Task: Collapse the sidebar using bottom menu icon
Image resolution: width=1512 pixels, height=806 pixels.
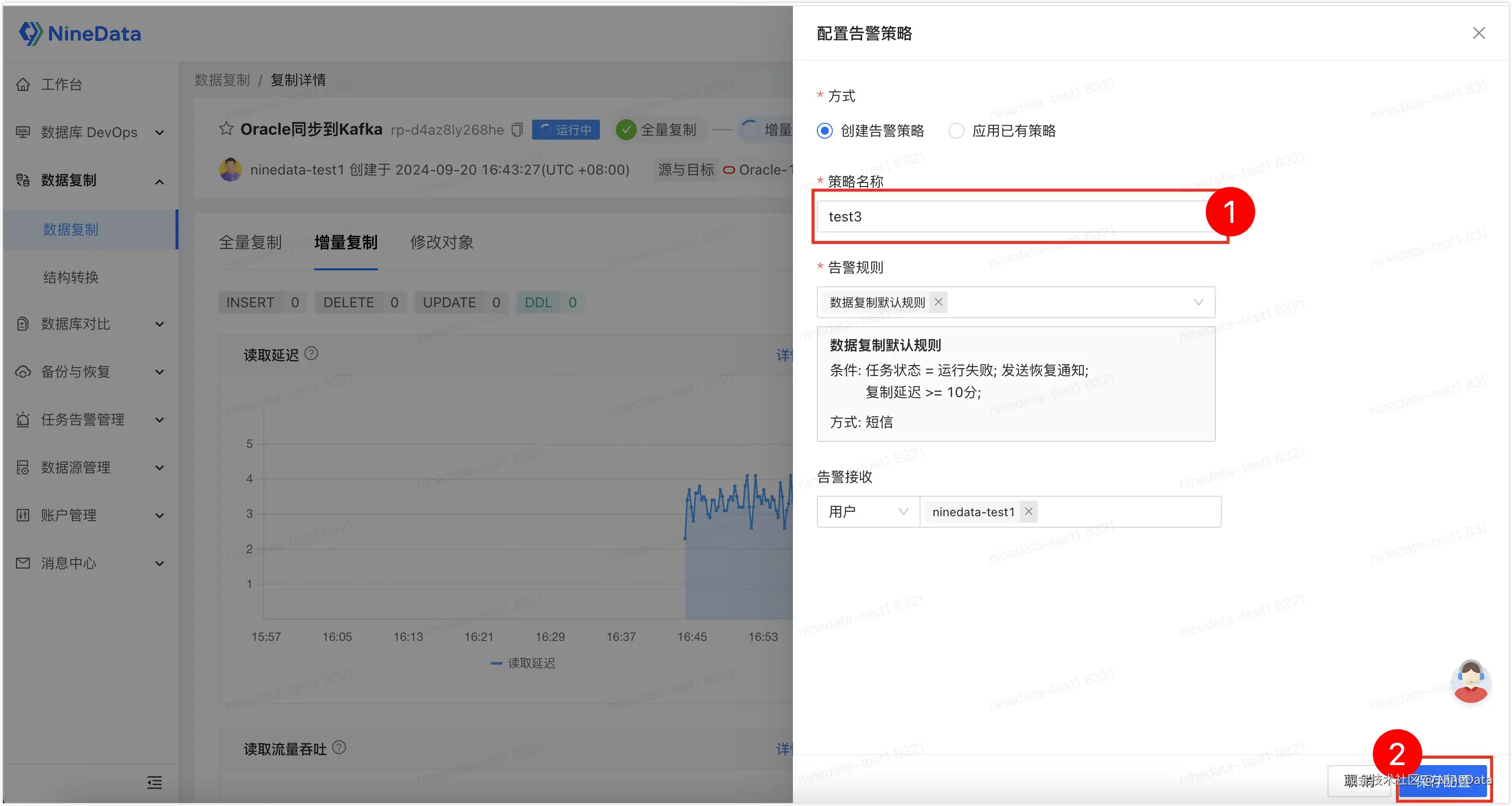Action: click(155, 782)
